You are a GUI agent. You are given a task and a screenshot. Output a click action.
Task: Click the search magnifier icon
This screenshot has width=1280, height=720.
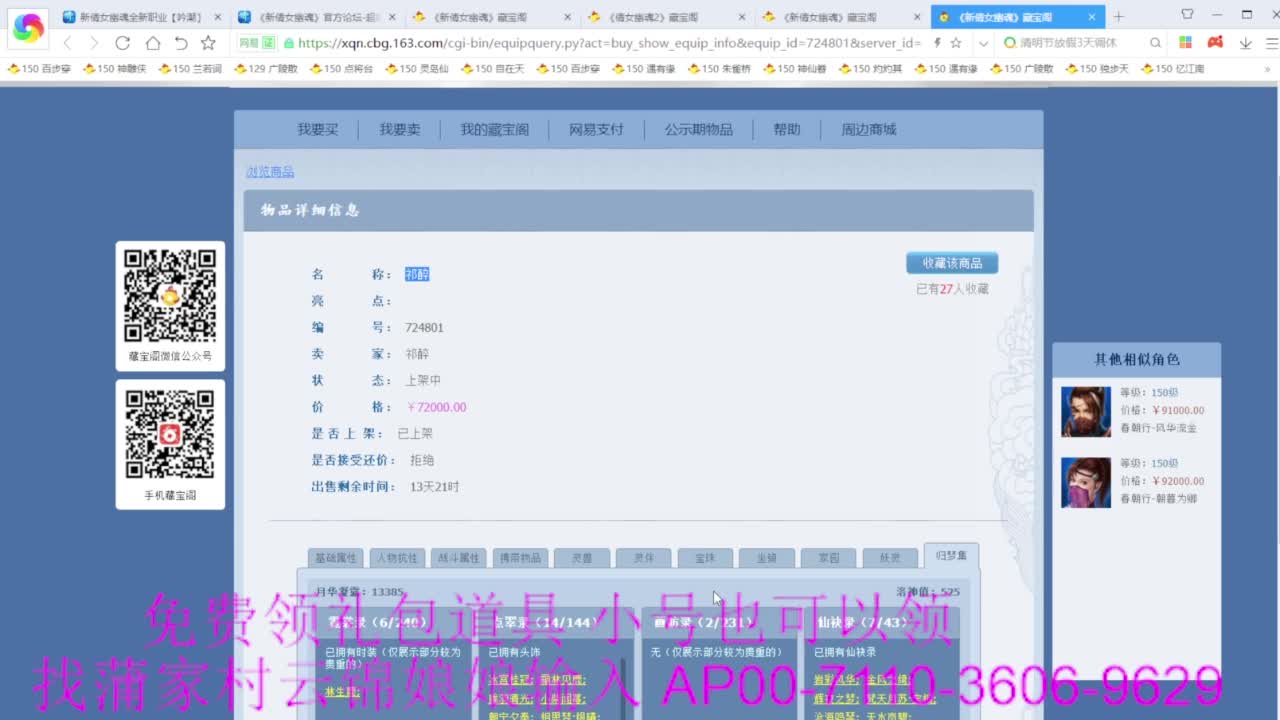click(x=1156, y=43)
